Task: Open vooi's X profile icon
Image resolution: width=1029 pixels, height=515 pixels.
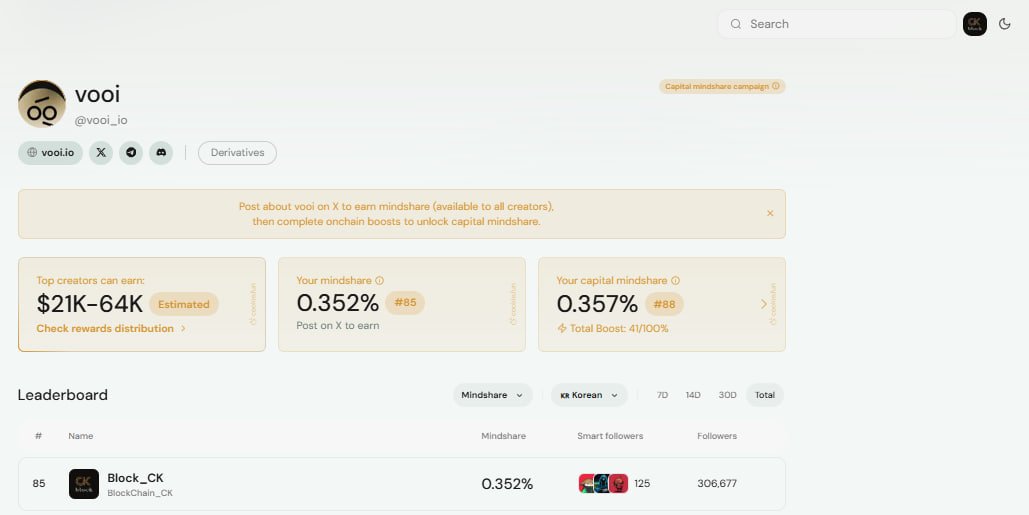Action: [x=101, y=153]
